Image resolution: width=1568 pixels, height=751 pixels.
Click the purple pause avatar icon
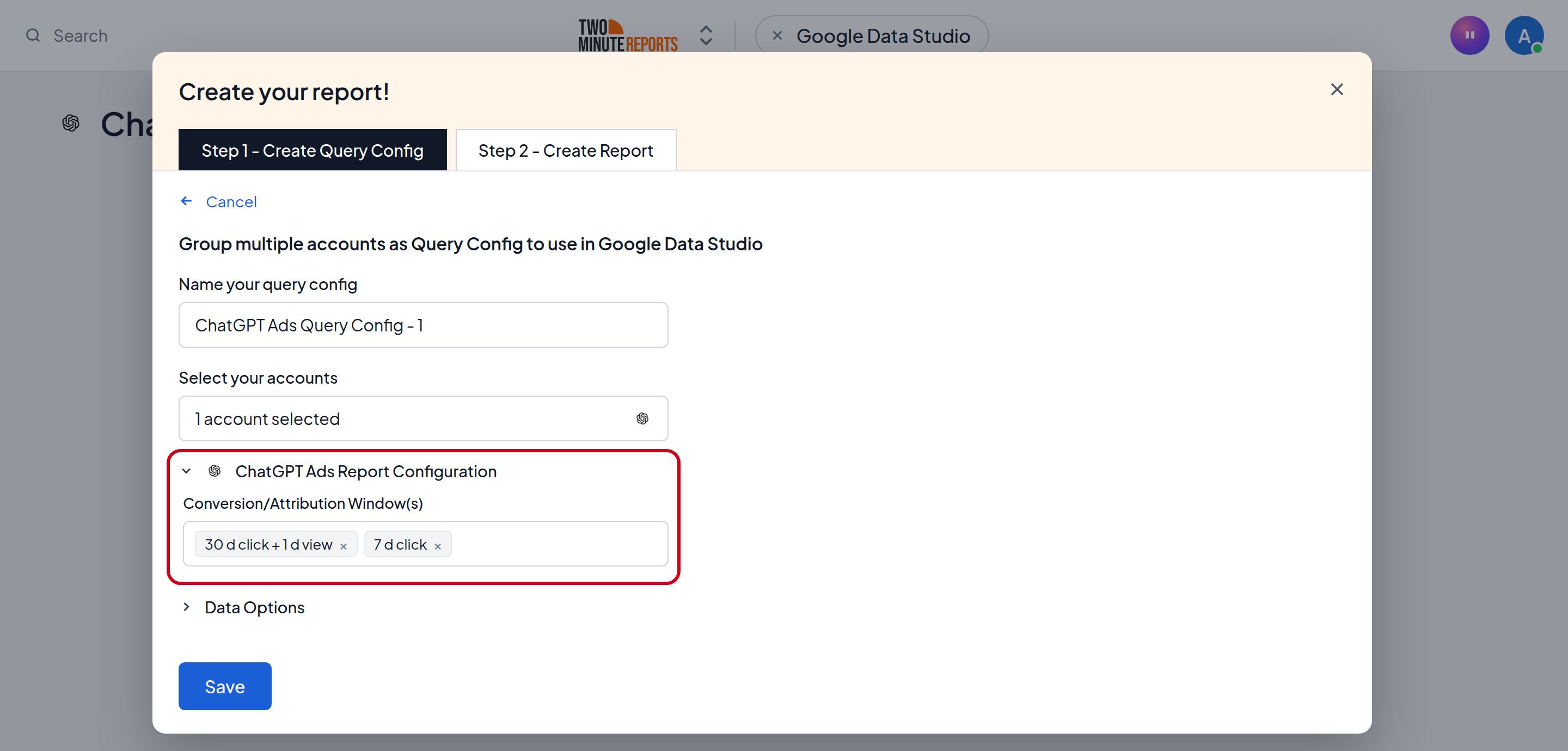[x=1469, y=35]
